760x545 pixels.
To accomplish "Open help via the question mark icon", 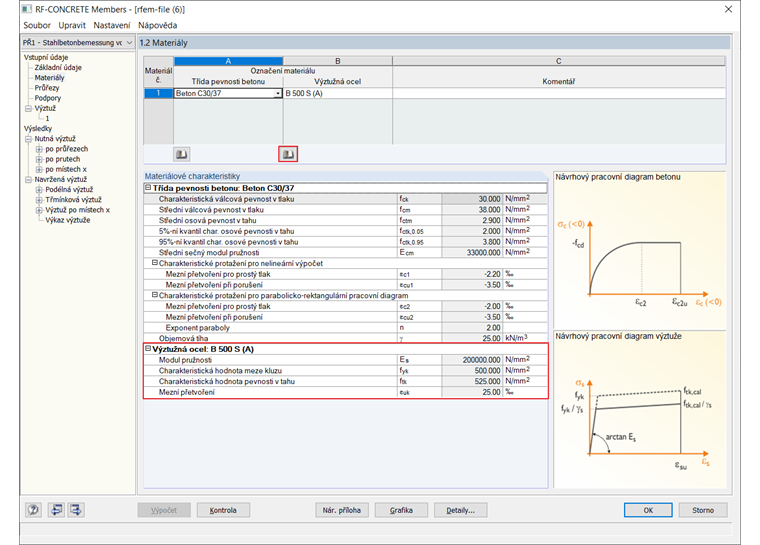I will point(33,510).
